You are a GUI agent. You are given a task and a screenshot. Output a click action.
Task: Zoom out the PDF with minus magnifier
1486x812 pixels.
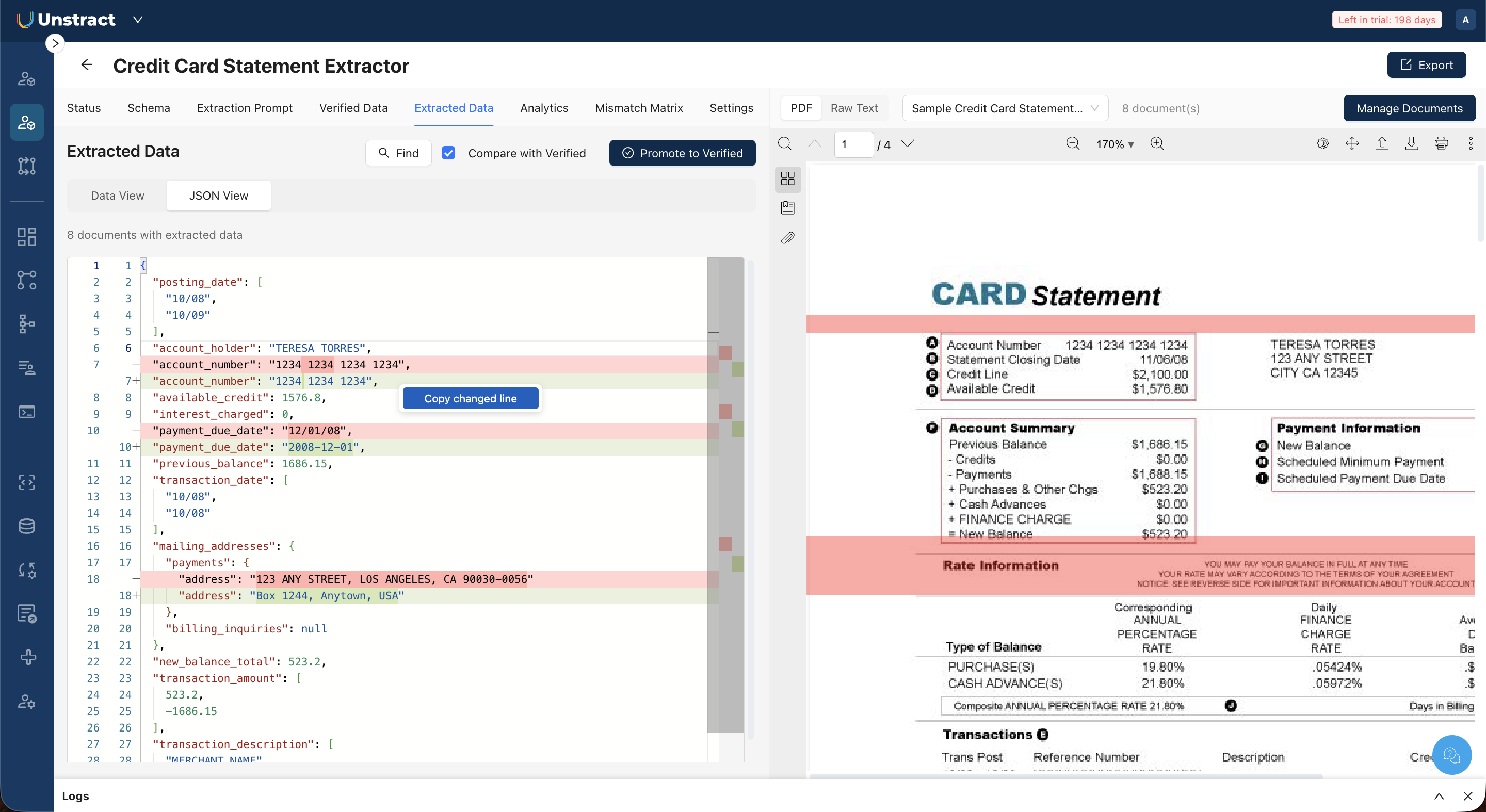coord(1072,143)
